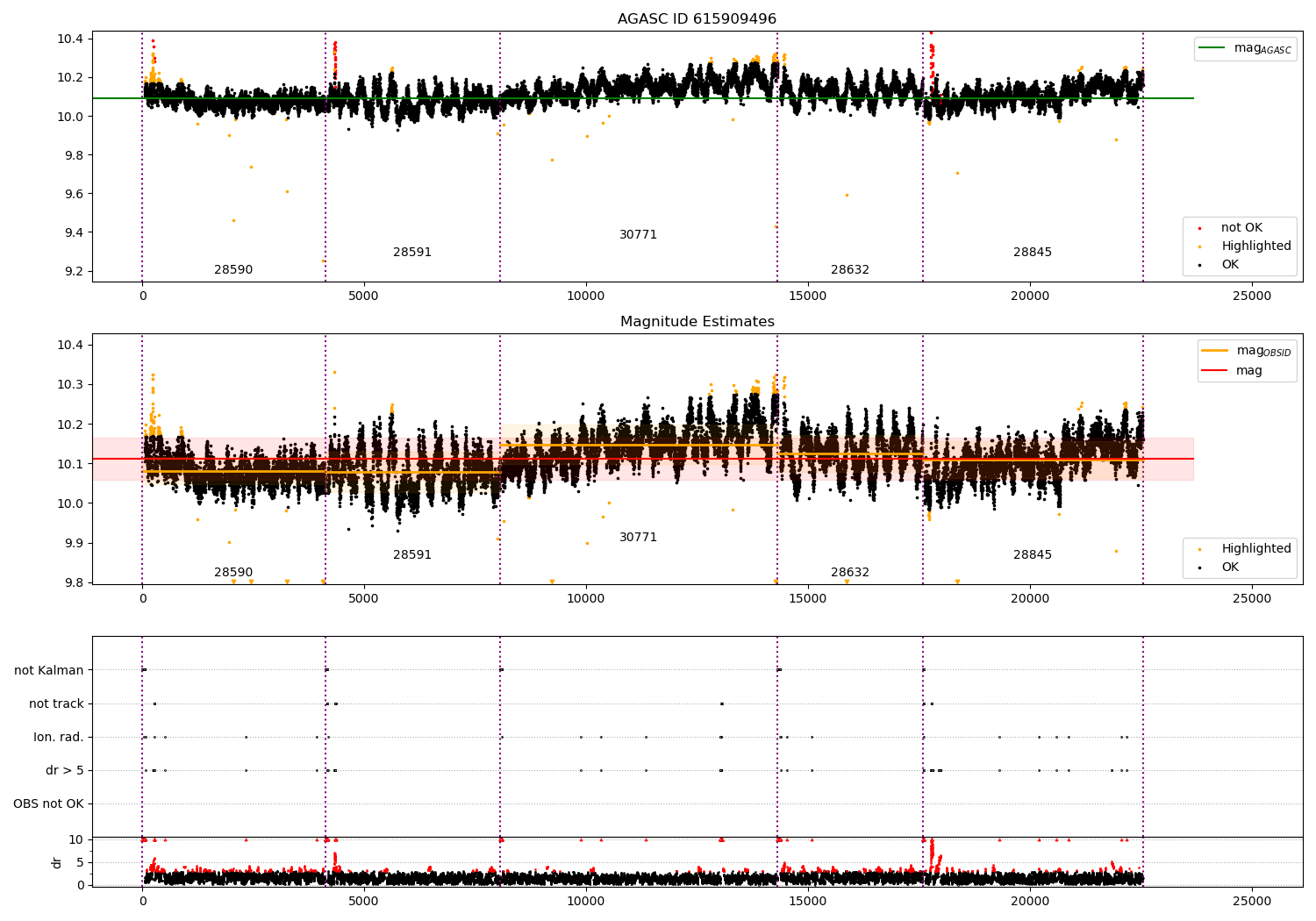This screenshot has width=1316, height=921.
Task: Click the orange line sample for mag OBSID
Action: pos(1215,351)
